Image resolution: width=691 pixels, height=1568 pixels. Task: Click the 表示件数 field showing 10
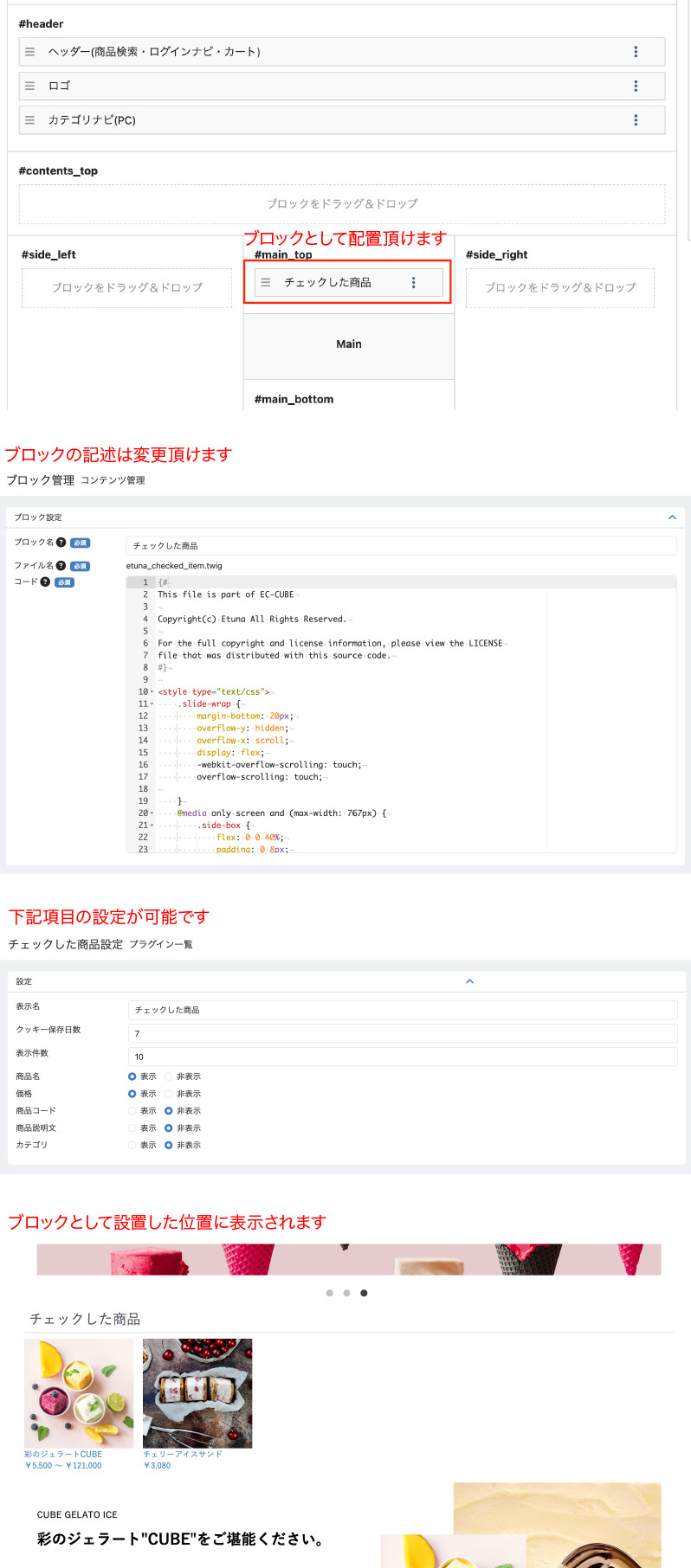[x=403, y=1057]
